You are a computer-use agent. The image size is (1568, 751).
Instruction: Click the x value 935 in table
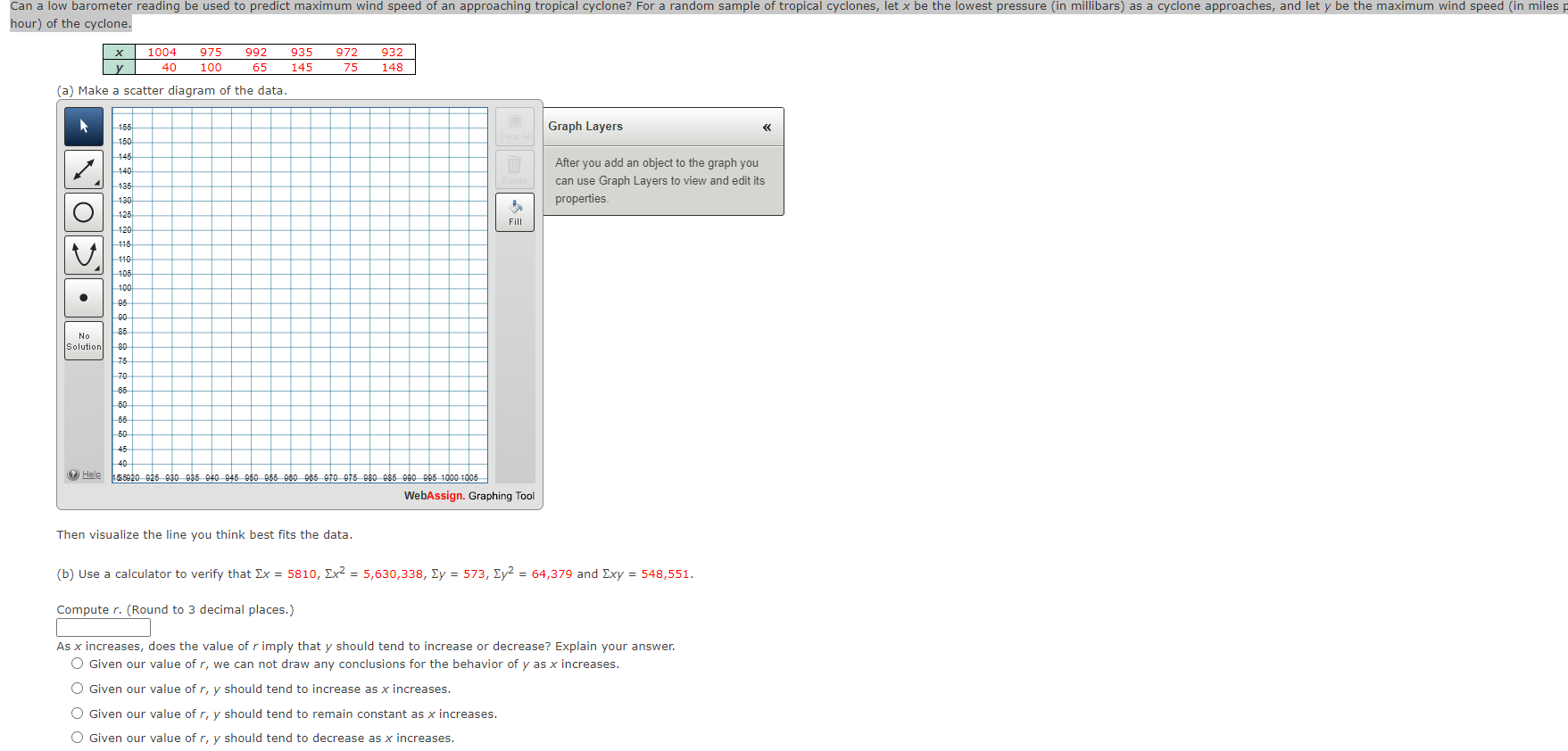pos(302,53)
